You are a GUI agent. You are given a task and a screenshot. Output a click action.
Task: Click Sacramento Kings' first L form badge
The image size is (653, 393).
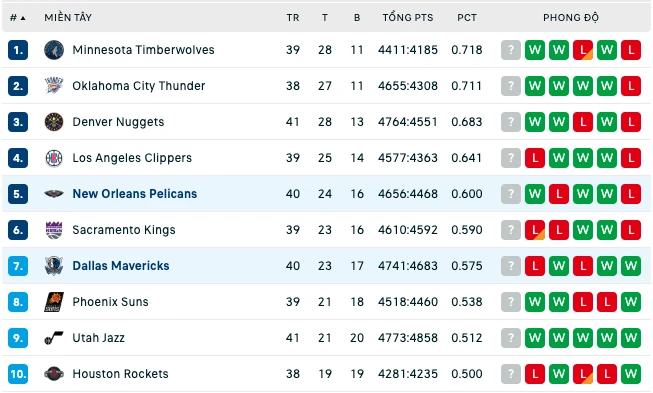(535, 230)
